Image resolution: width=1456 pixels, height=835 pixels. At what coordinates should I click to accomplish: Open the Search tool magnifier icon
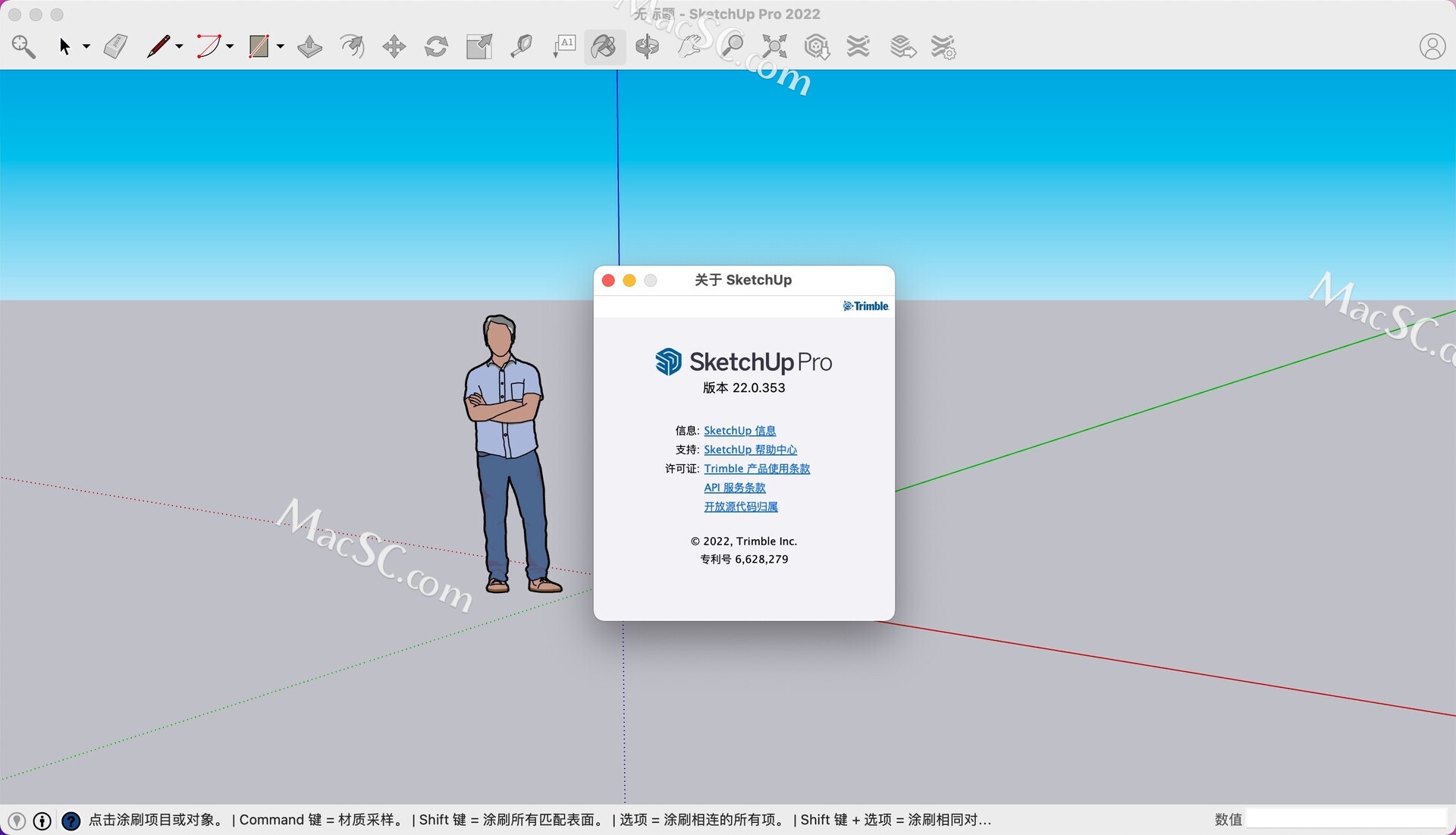24,46
